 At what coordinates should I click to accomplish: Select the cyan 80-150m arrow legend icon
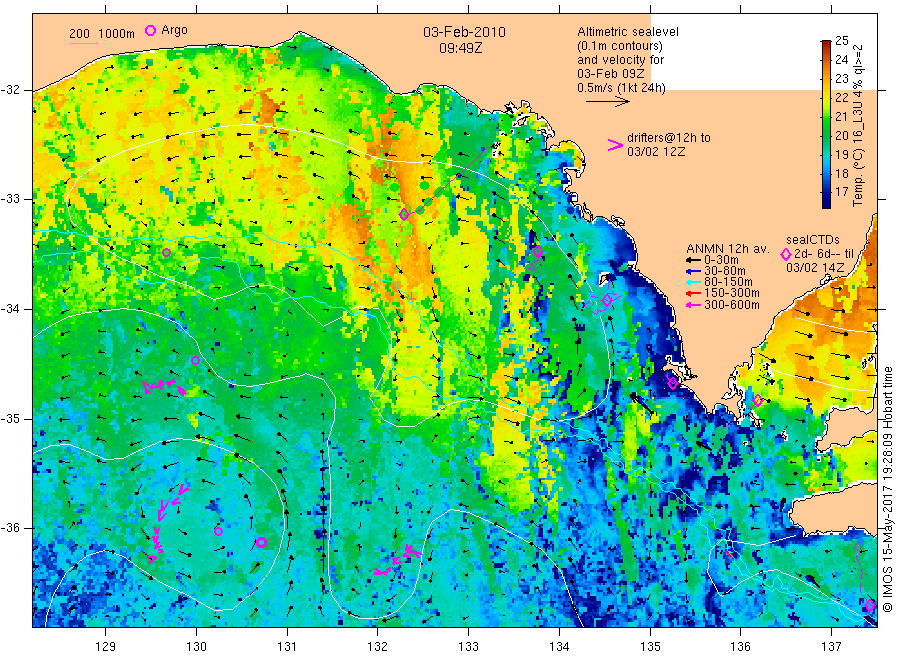[693, 282]
